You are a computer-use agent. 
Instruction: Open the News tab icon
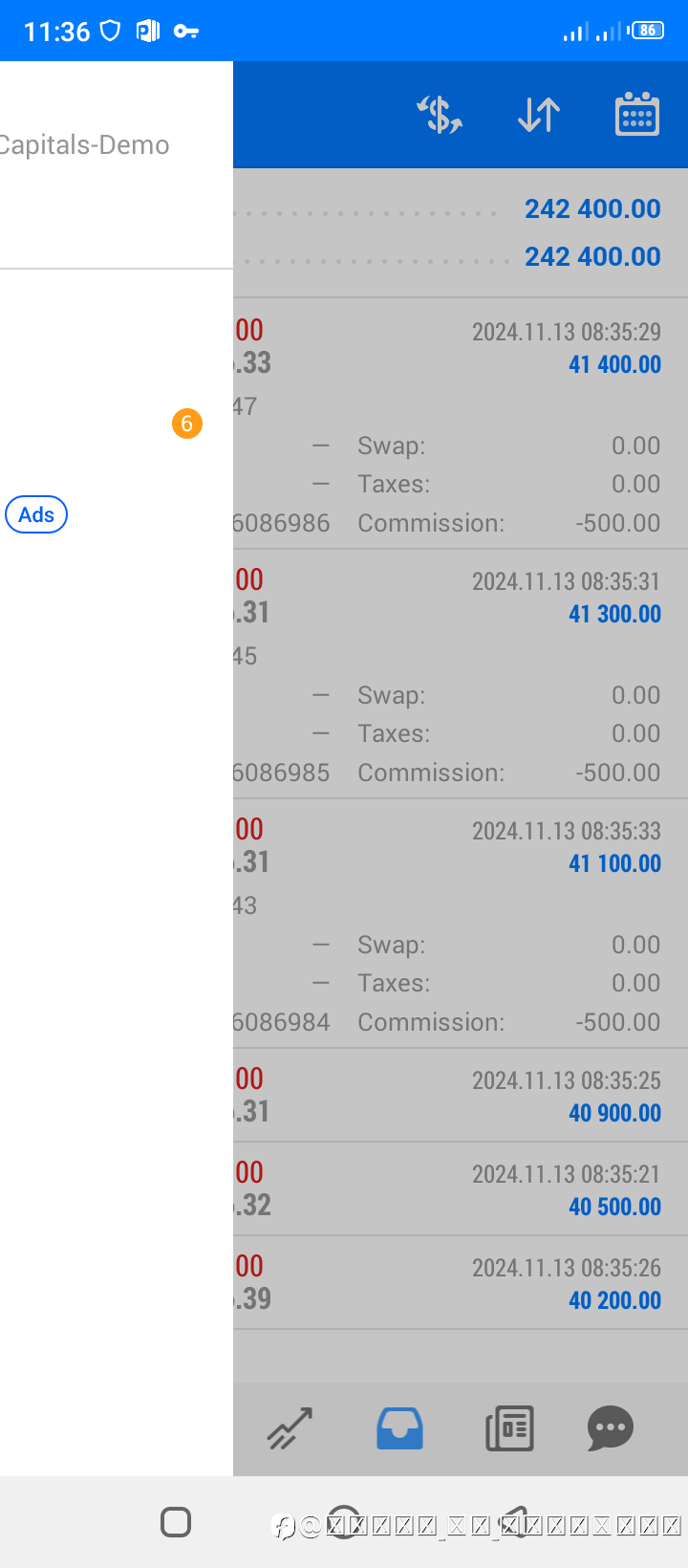point(509,1428)
